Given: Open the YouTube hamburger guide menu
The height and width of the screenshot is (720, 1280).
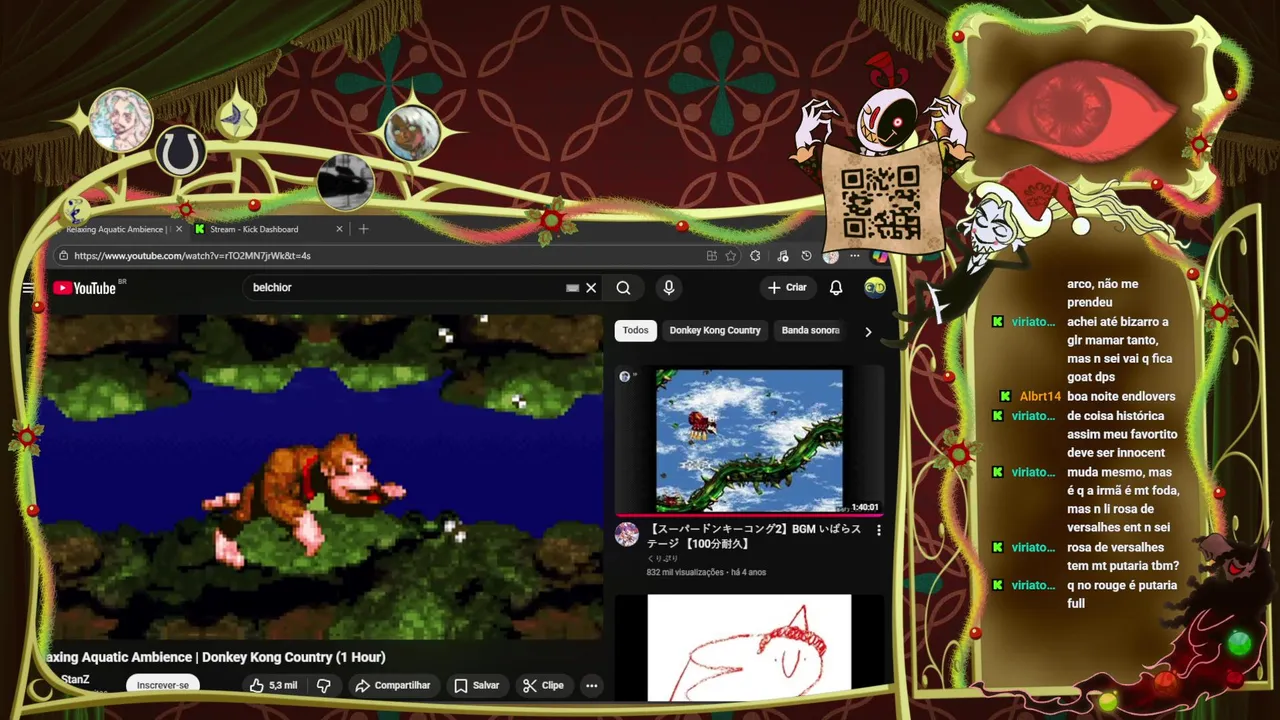Looking at the screenshot, I should pos(28,288).
